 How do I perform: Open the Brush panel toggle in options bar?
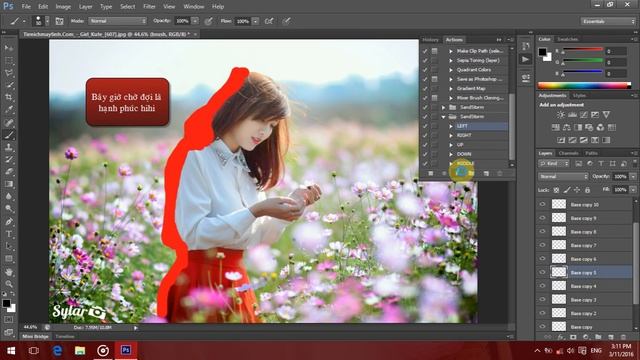(59, 21)
